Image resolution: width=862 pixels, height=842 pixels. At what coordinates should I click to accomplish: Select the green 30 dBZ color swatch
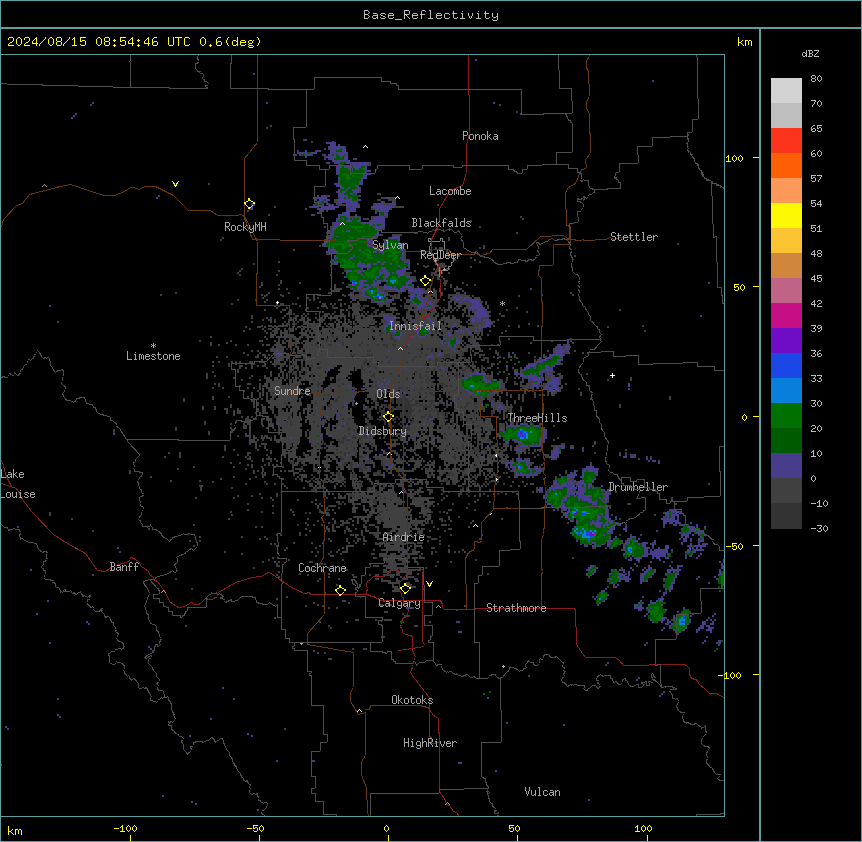pos(786,416)
